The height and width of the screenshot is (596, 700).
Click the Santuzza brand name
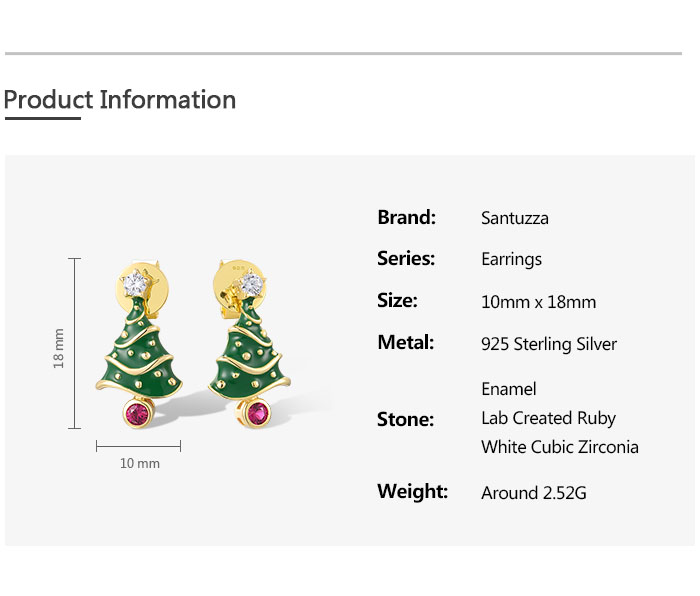pyautogui.click(x=514, y=218)
